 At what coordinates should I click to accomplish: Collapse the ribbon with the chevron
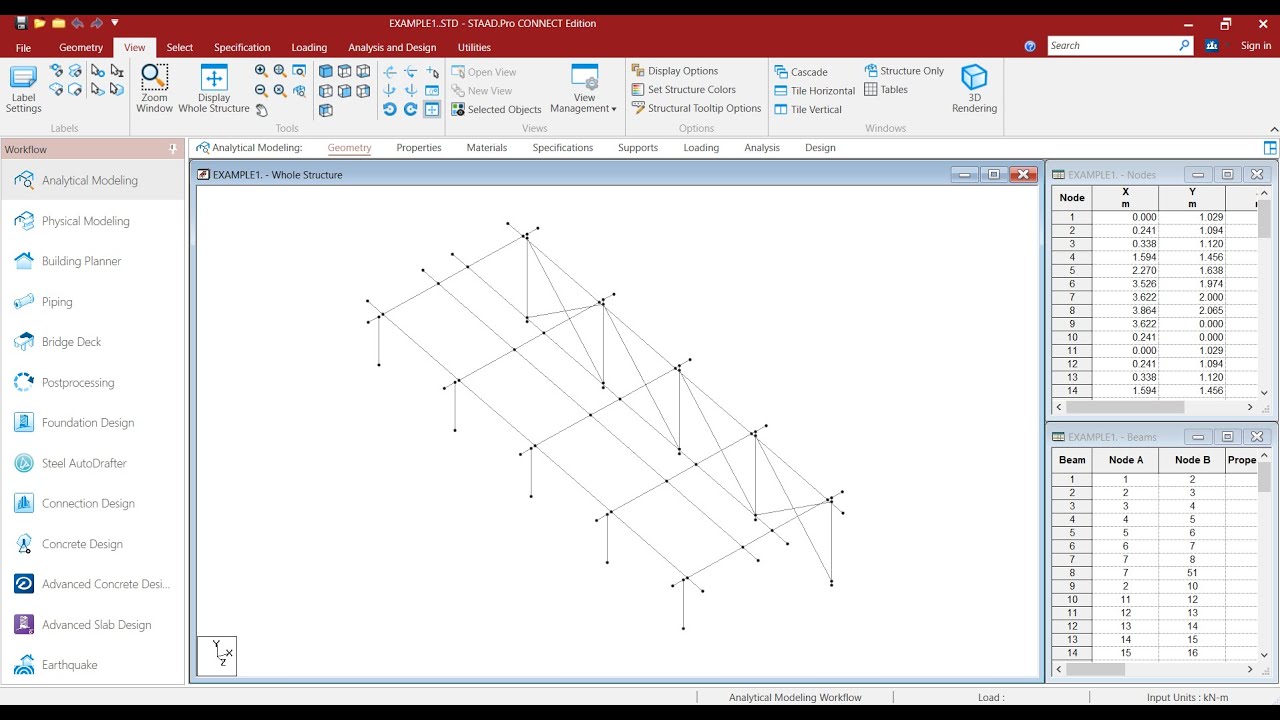(x=1273, y=129)
